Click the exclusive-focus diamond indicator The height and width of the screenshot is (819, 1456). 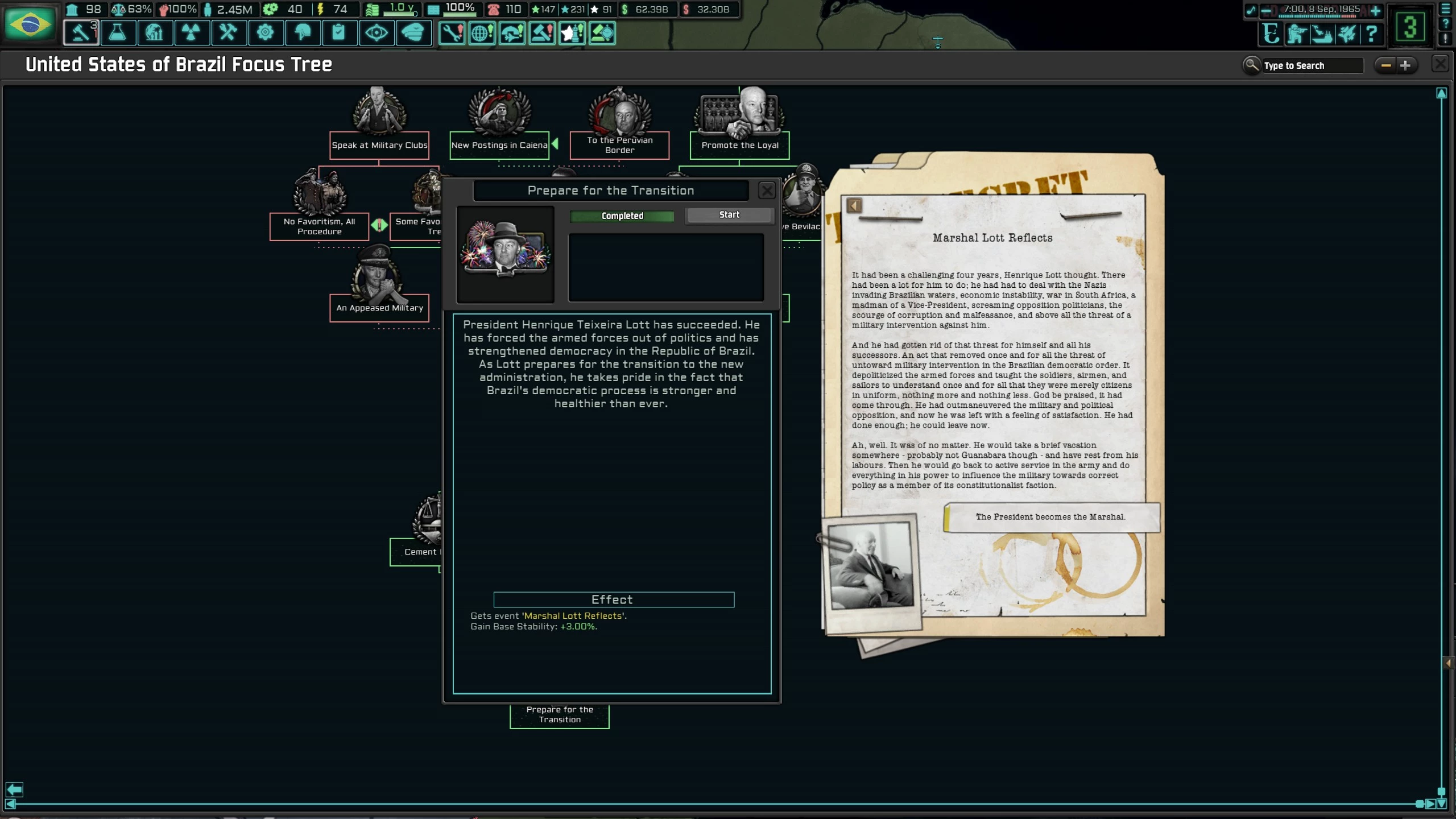click(379, 226)
